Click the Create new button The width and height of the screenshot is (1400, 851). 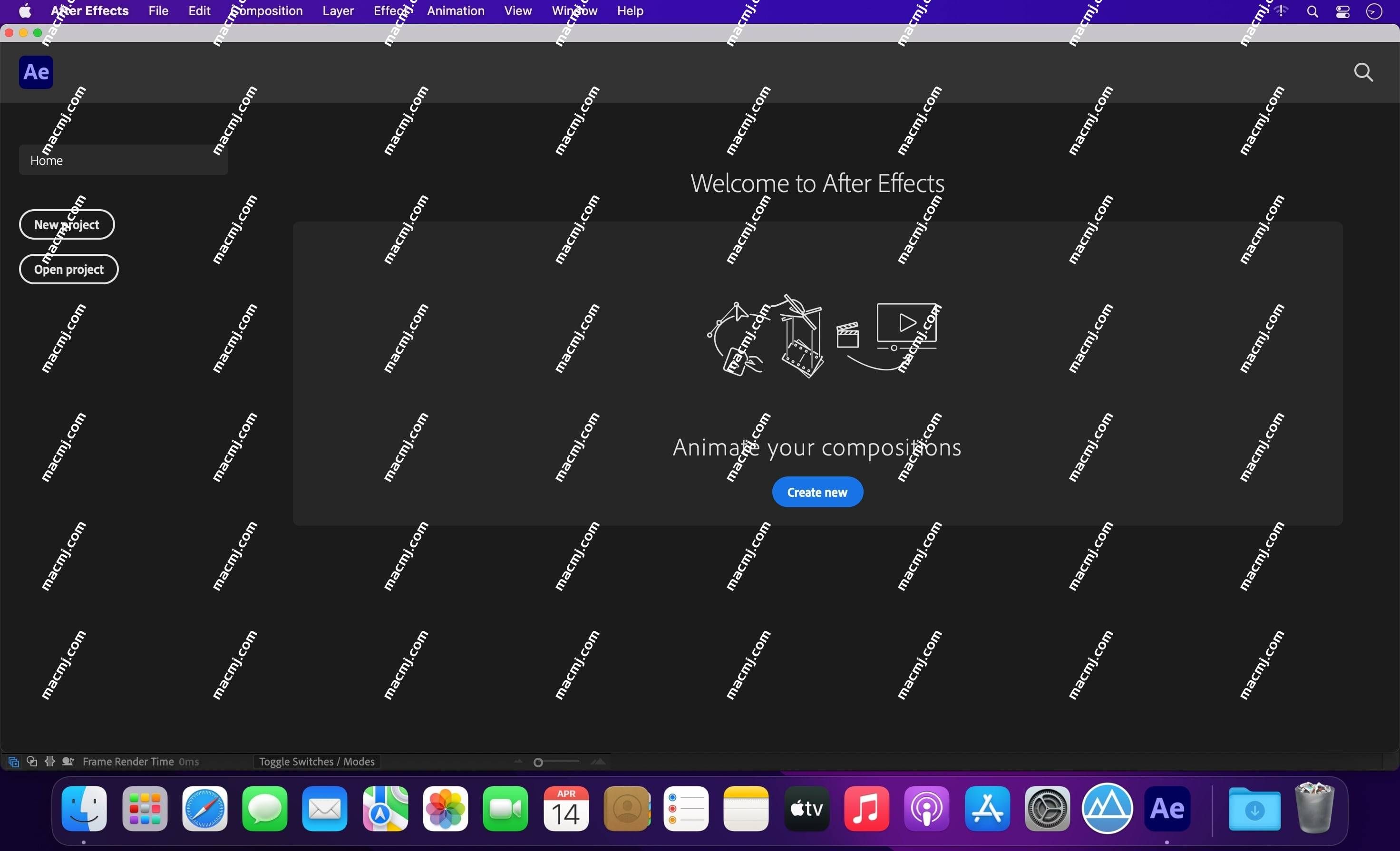(817, 491)
